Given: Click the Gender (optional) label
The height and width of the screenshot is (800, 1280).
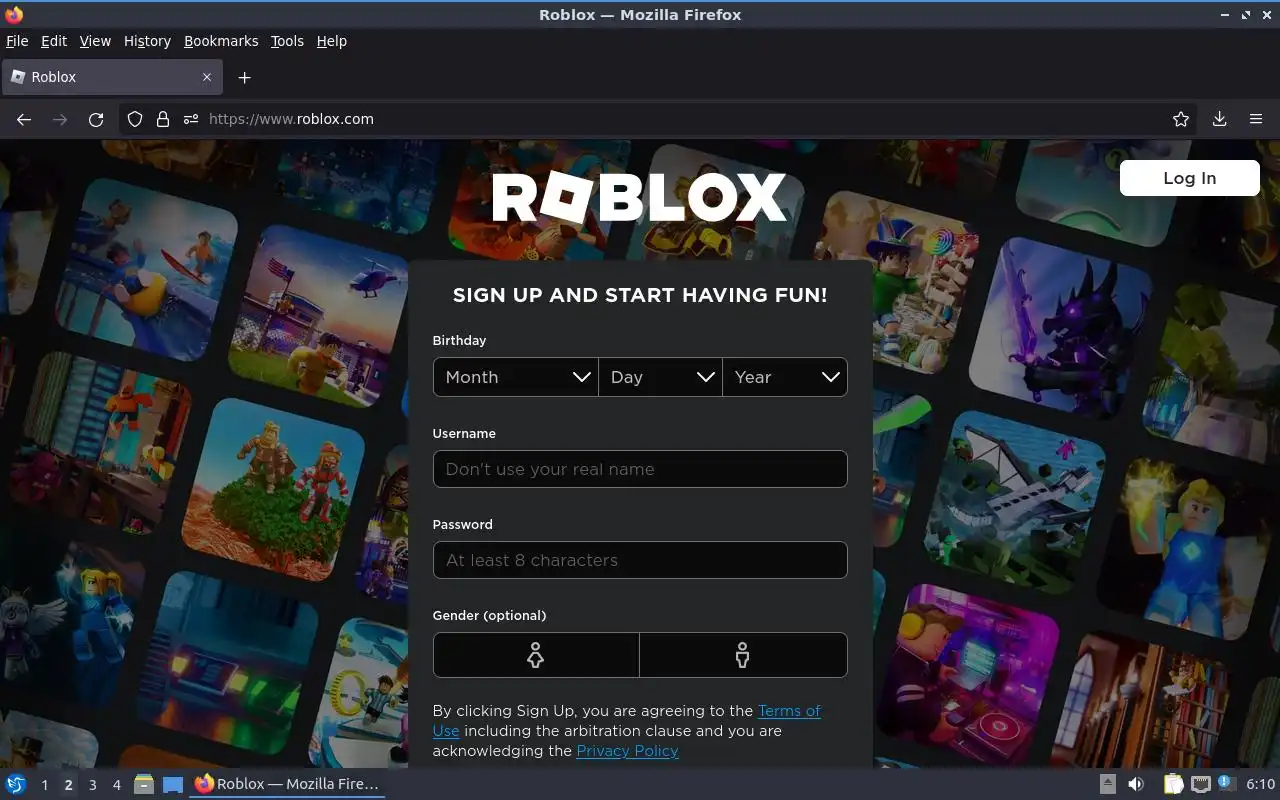Looking at the screenshot, I should point(489,615).
